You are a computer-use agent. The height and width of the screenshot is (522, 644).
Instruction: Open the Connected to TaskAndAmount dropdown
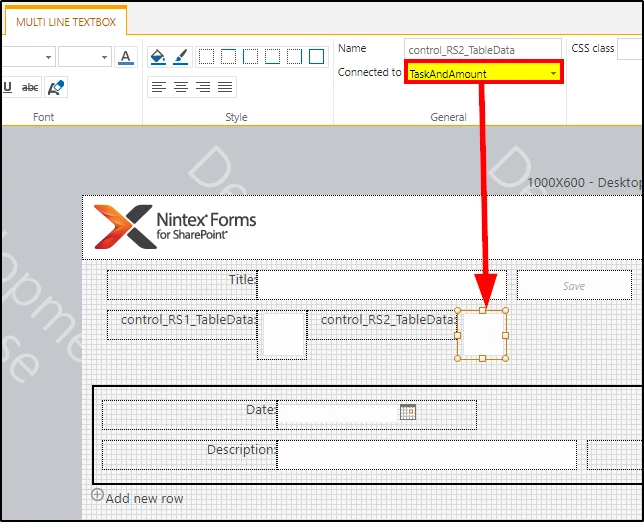pyautogui.click(x=483, y=73)
